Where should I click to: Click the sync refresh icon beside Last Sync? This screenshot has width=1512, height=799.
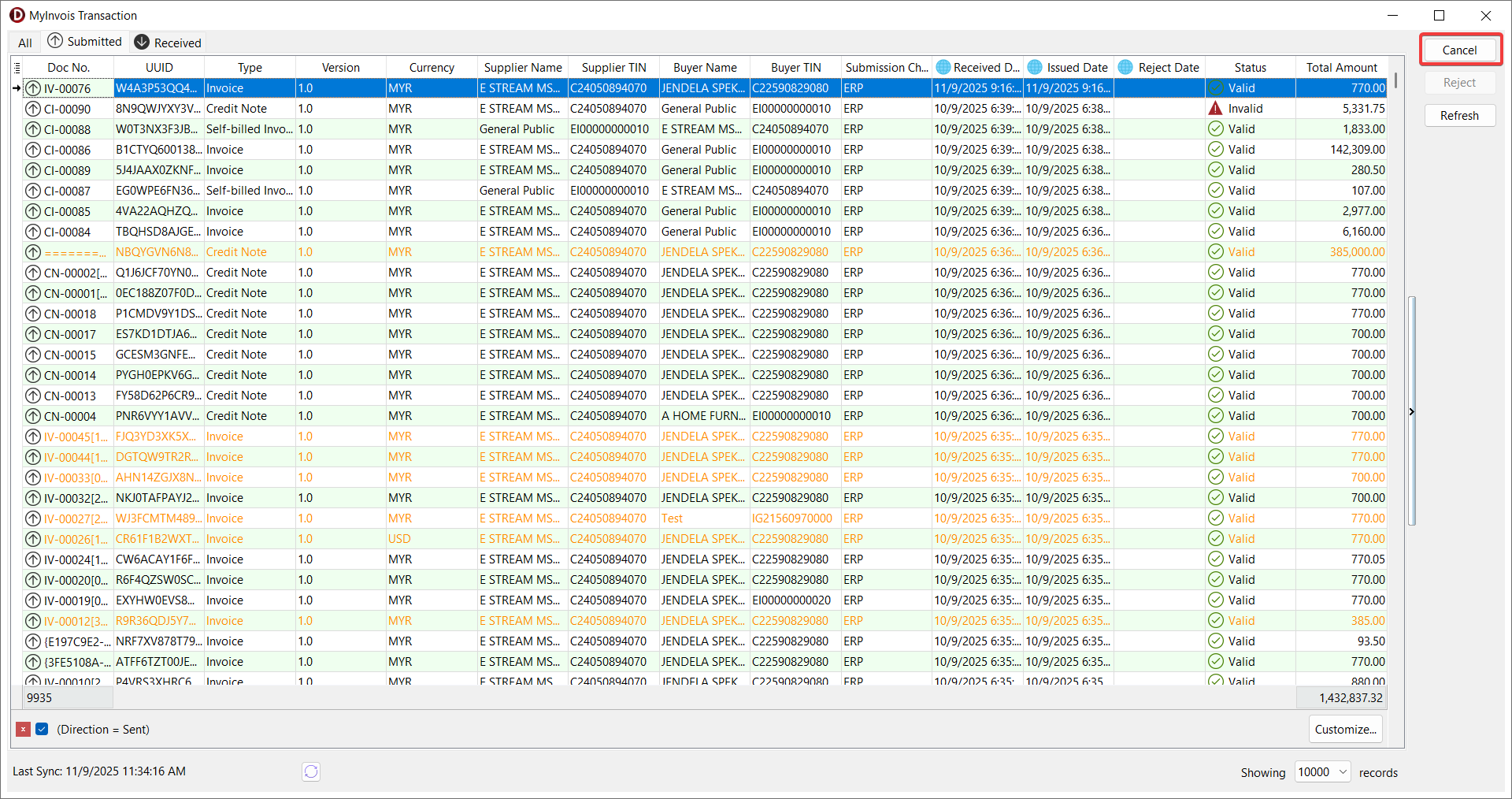(311, 771)
